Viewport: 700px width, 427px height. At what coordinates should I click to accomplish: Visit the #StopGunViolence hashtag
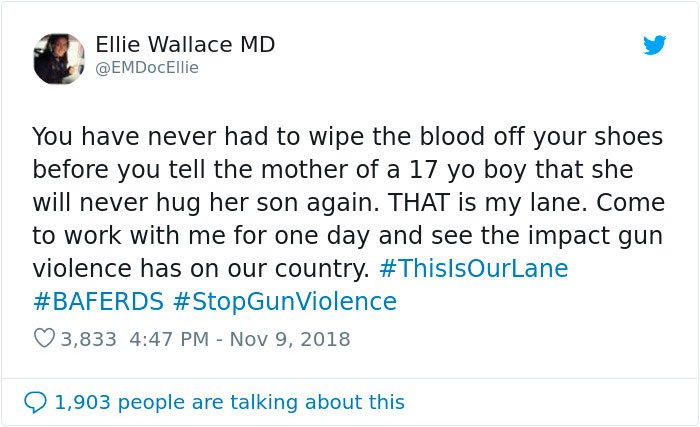(x=284, y=302)
